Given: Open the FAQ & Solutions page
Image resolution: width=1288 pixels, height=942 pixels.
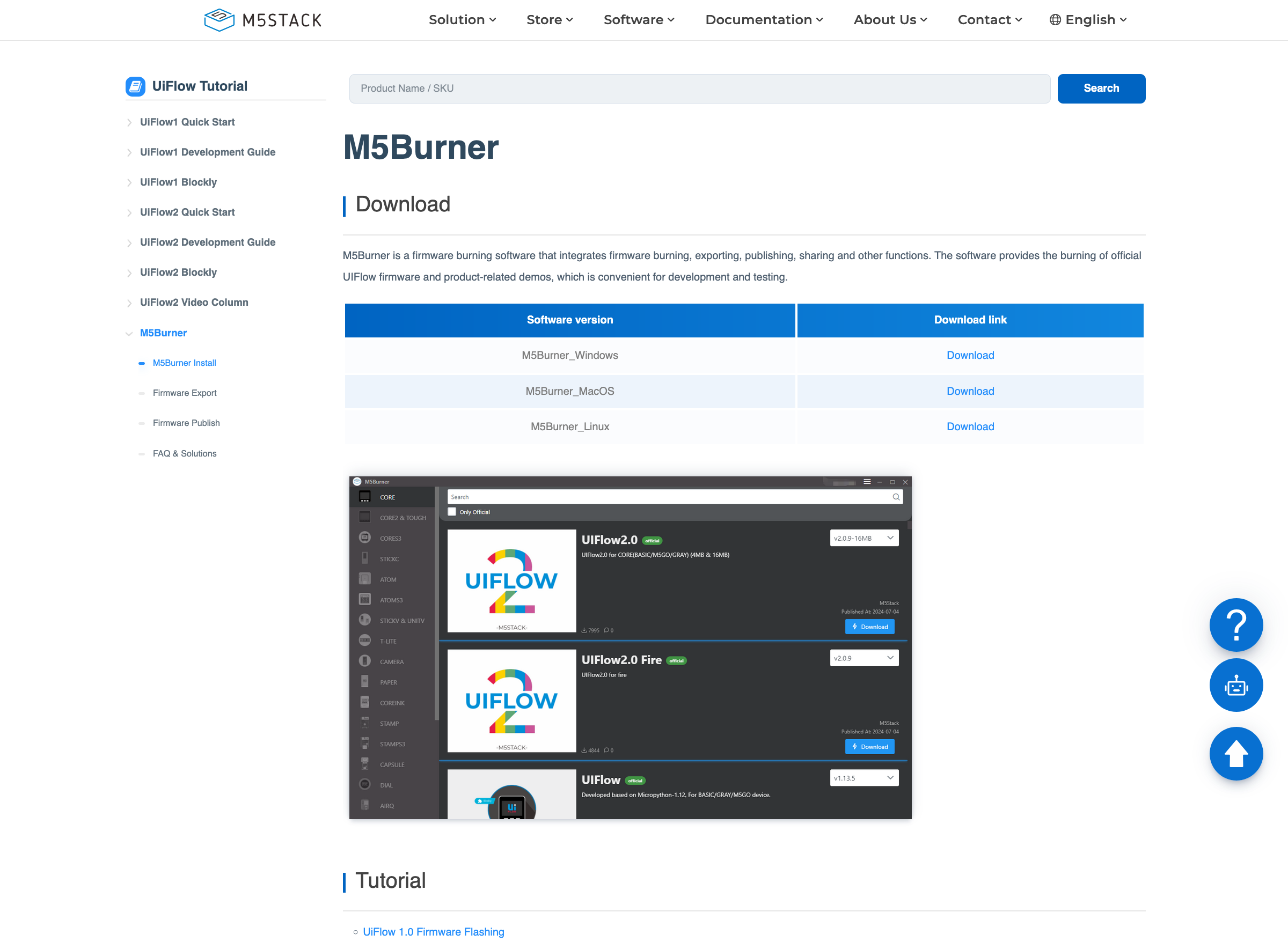Looking at the screenshot, I should [184, 453].
